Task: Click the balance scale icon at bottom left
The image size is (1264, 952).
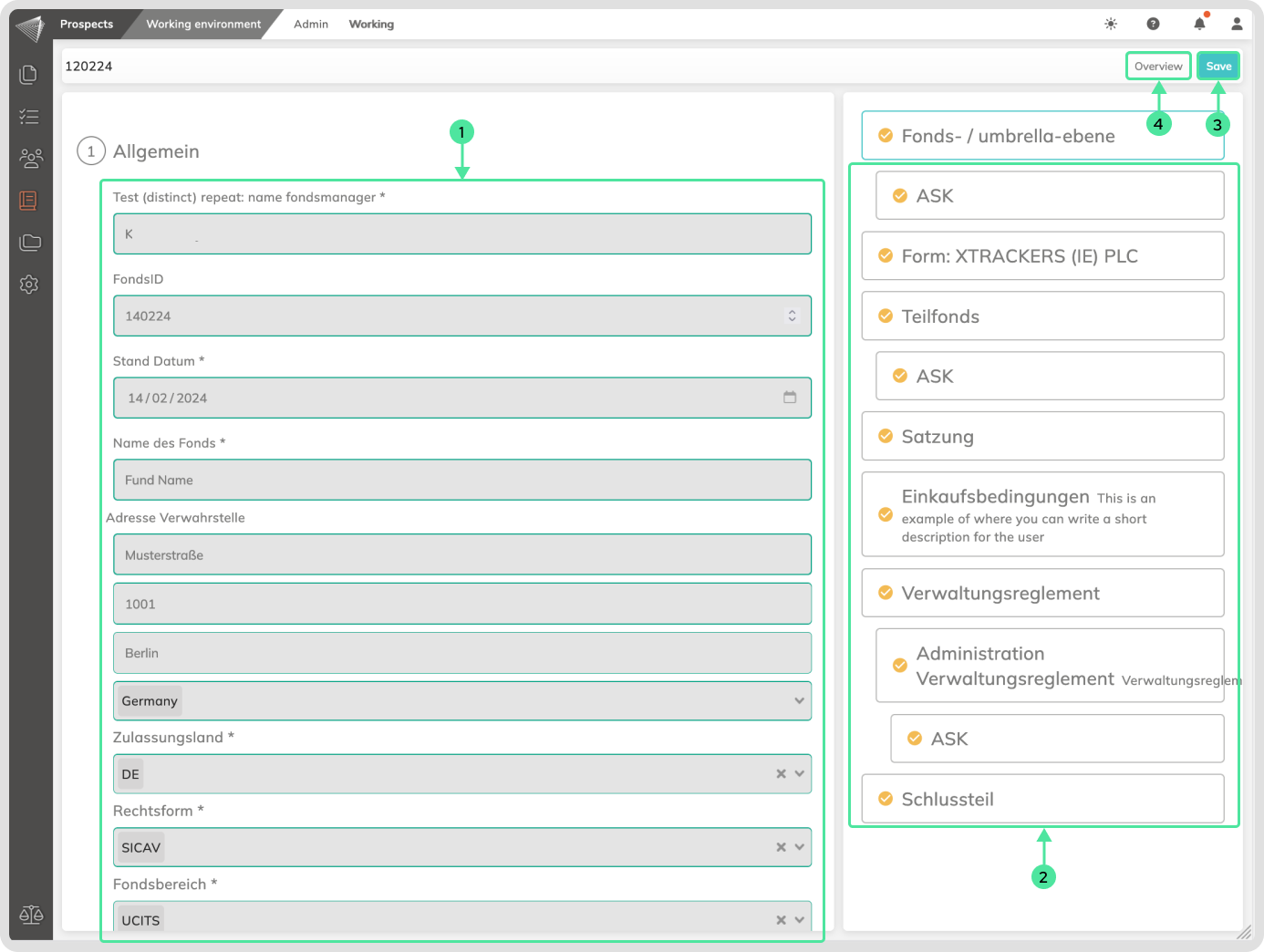Action: pyautogui.click(x=31, y=915)
